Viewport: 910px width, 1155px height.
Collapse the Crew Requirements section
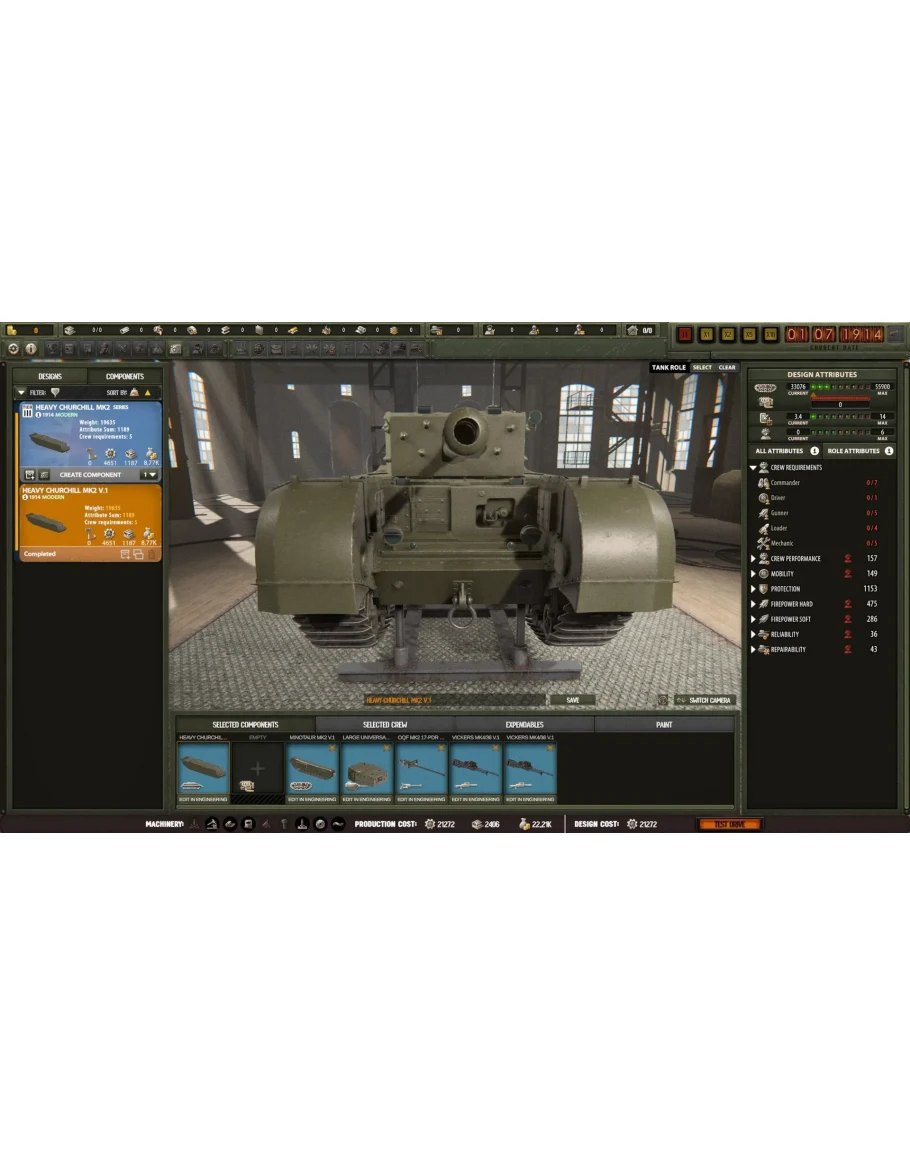pos(753,468)
